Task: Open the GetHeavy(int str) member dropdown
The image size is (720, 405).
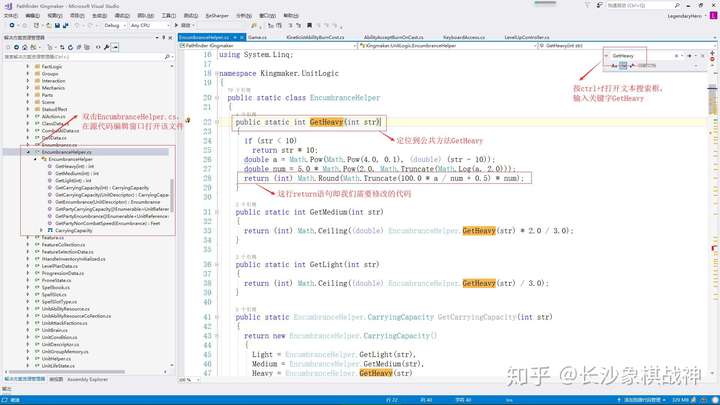Action: click(627, 45)
